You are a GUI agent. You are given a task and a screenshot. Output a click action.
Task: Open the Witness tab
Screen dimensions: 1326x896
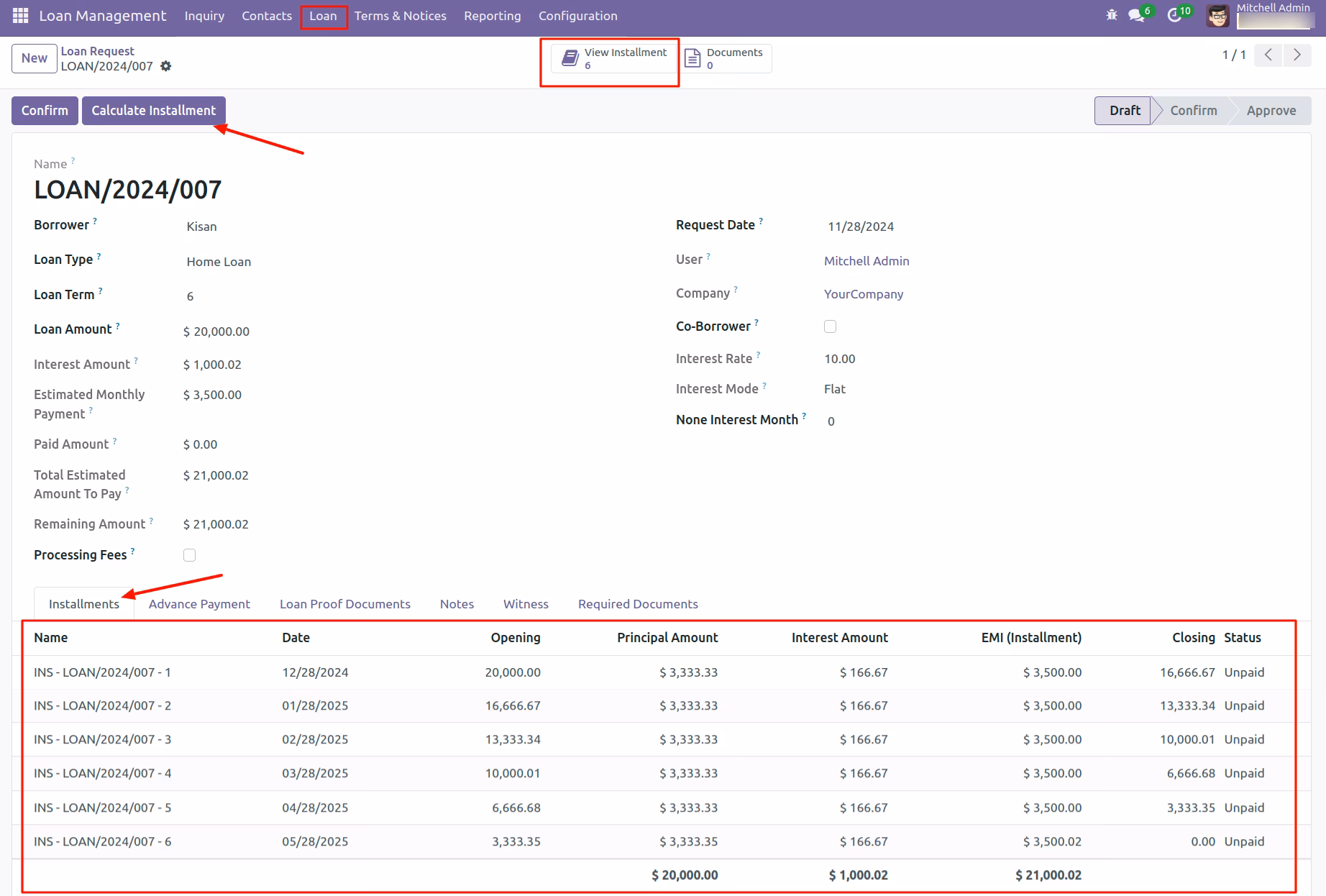(526, 604)
